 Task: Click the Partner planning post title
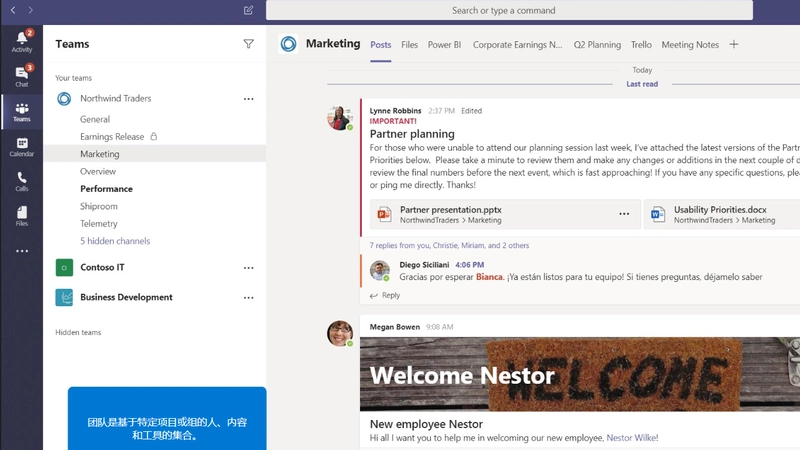pyautogui.click(x=412, y=134)
